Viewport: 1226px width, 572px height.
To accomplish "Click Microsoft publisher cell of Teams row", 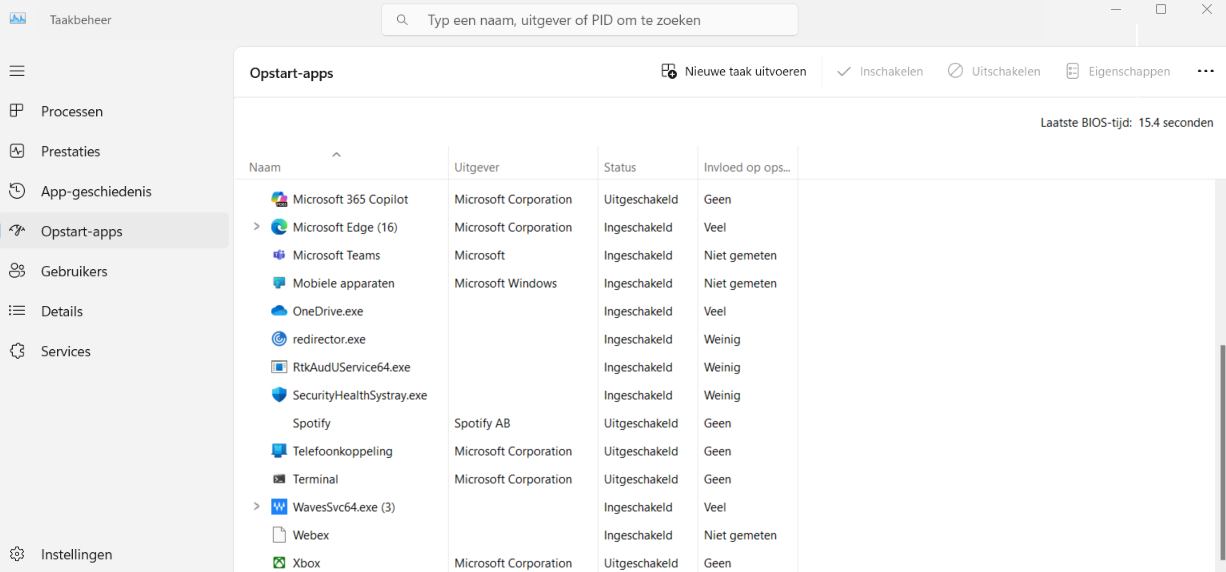I will [480, 255].
